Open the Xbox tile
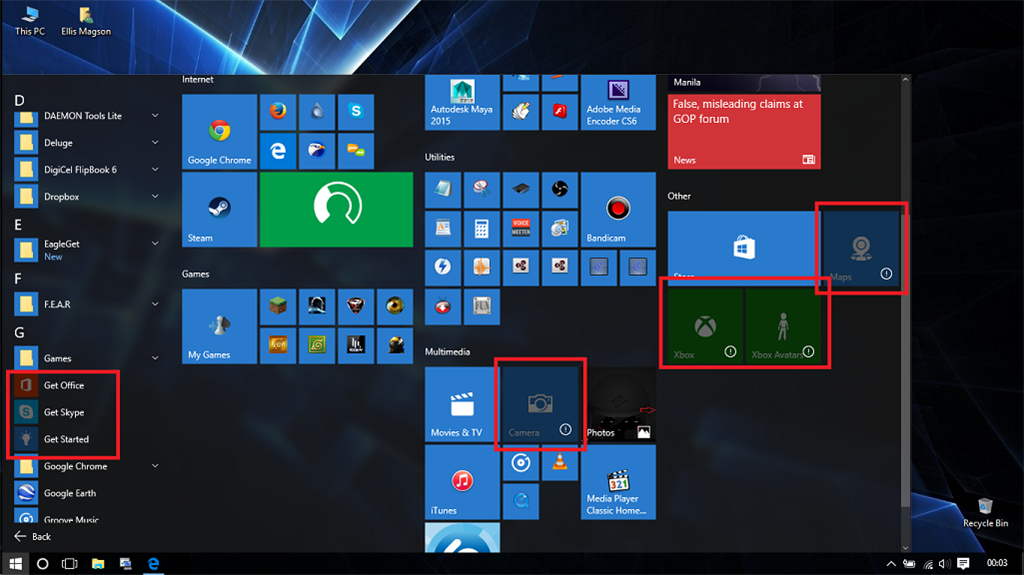 [x=705, y=326]
